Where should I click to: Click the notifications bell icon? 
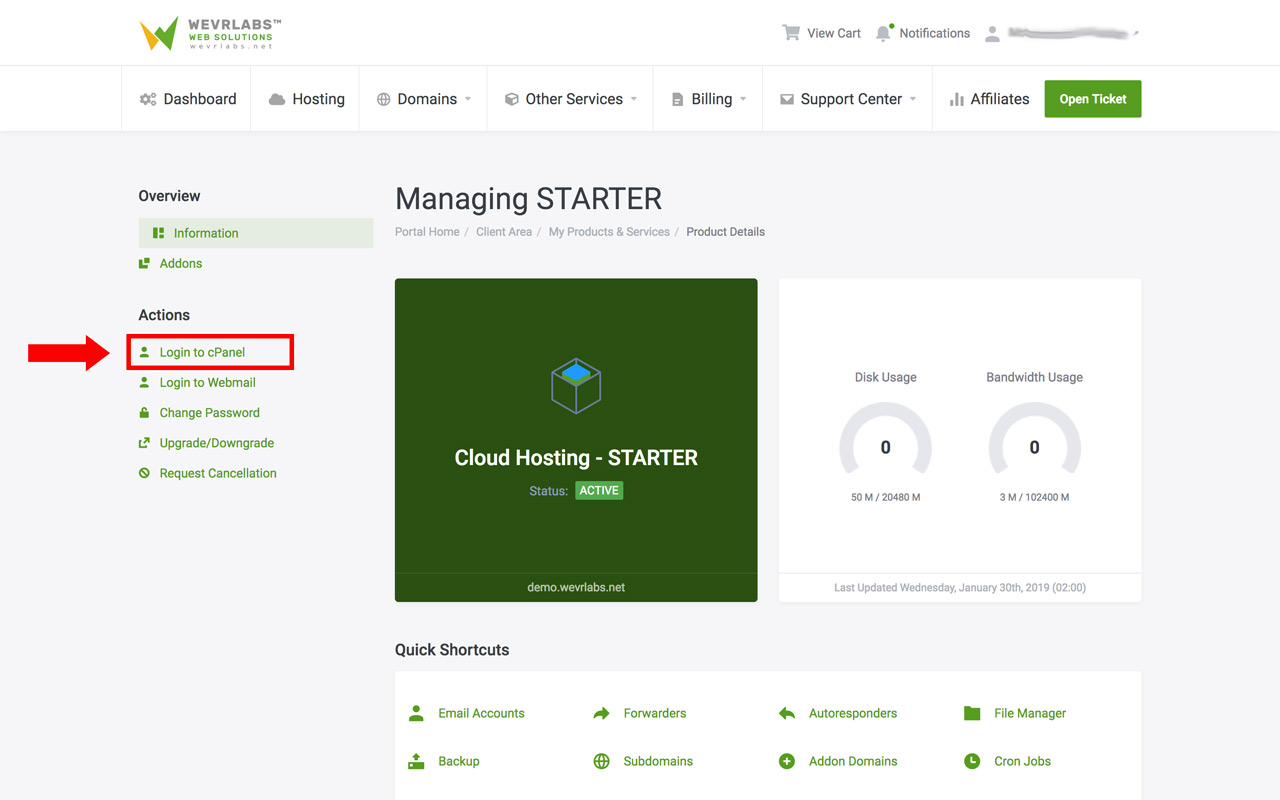click(x=883, y=33)
